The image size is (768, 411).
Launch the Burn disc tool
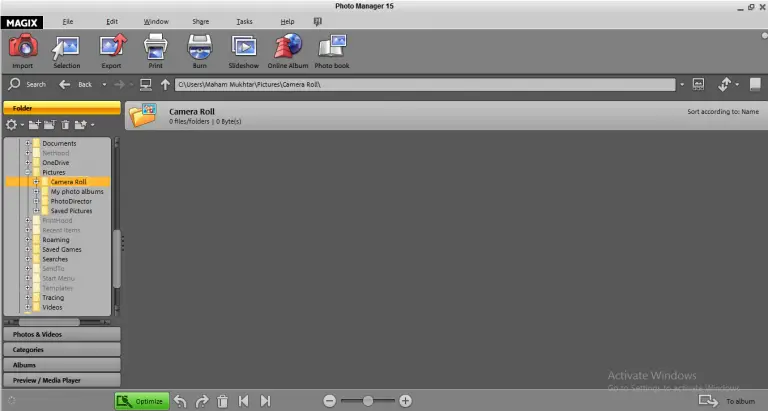click(200, 51)
